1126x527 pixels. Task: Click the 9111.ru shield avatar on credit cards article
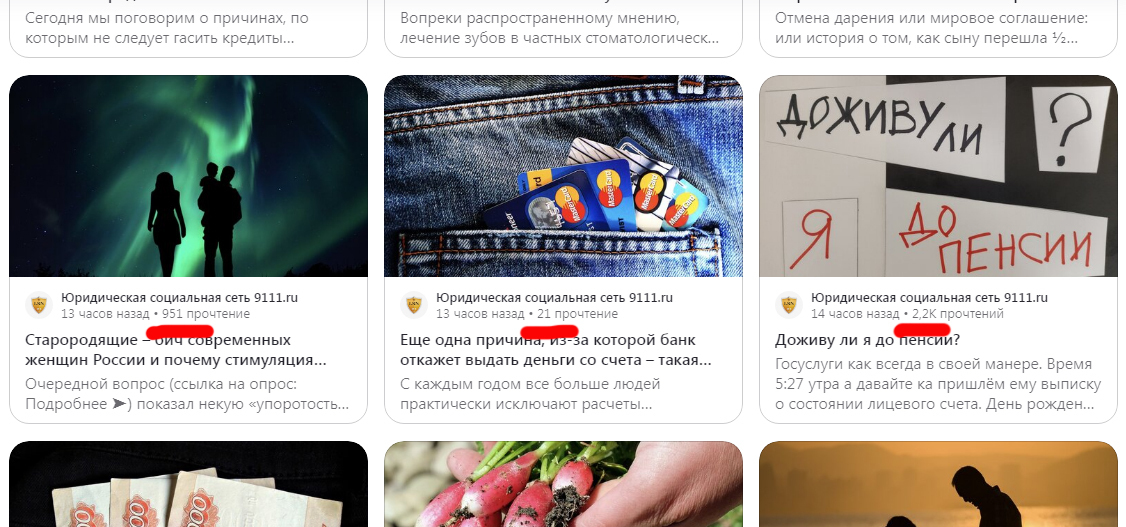(414, 305)
